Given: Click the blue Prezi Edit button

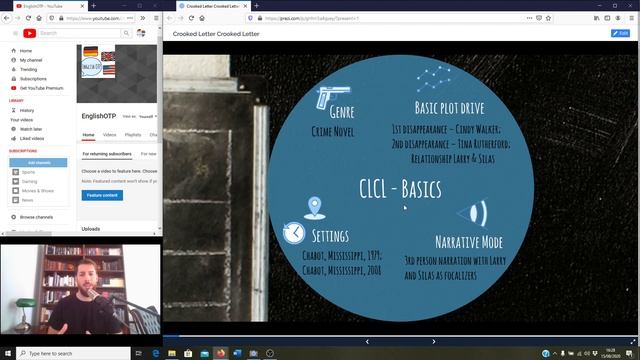Looking at the screenshot, I should [x=620, y=33].
